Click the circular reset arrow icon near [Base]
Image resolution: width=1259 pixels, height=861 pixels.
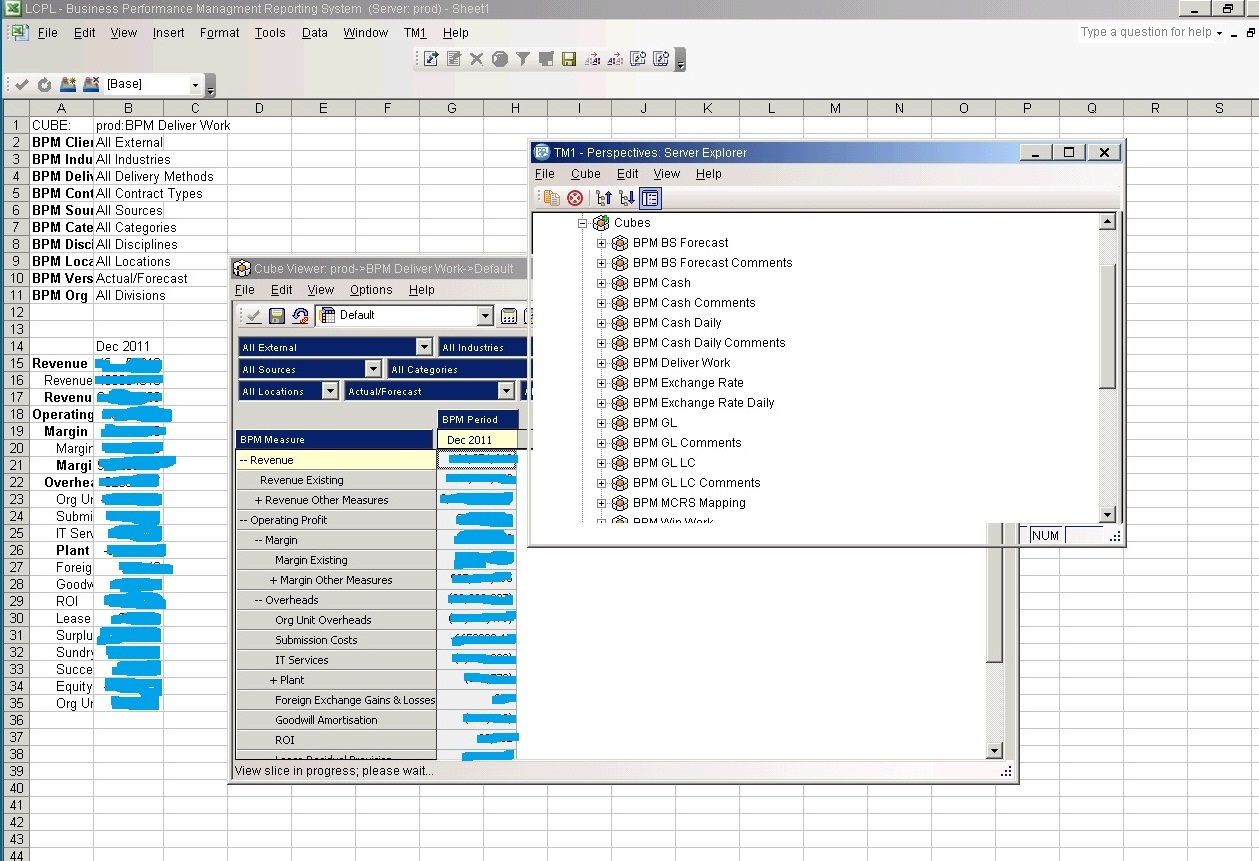click(44, 85)
